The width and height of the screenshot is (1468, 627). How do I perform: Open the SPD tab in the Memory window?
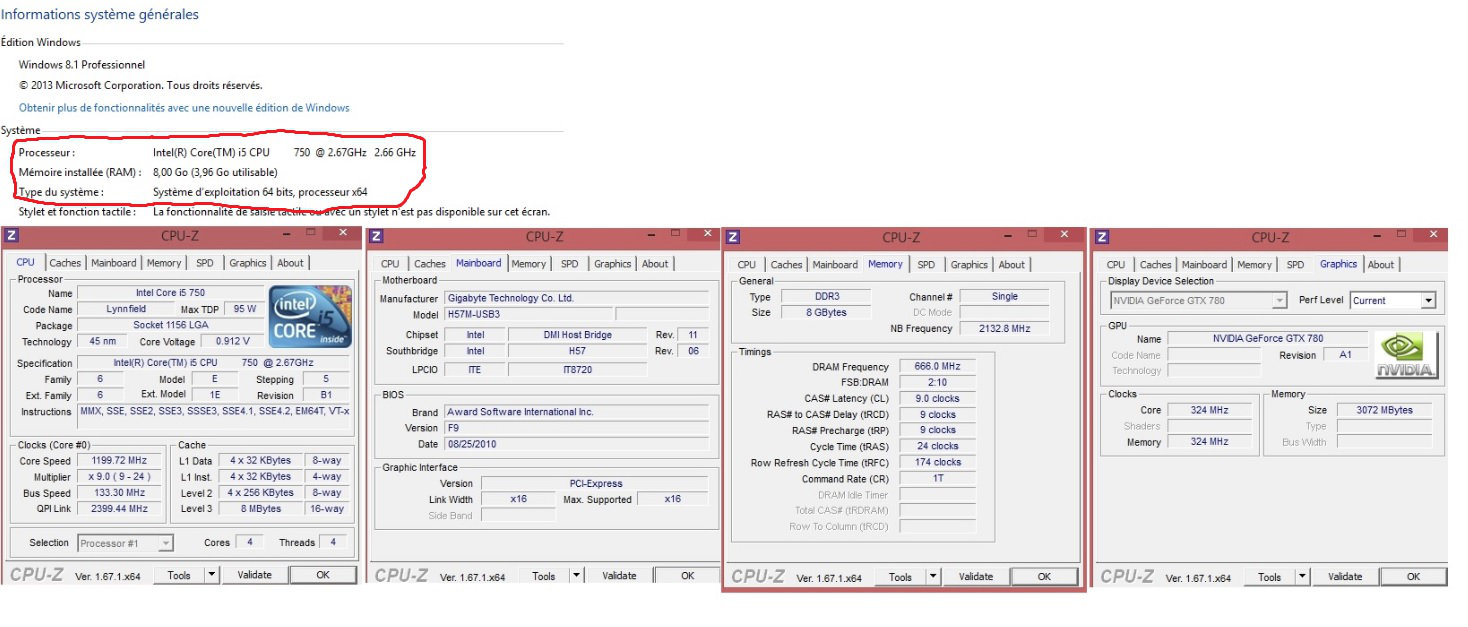pyautogui.click(x=926, y=265)
